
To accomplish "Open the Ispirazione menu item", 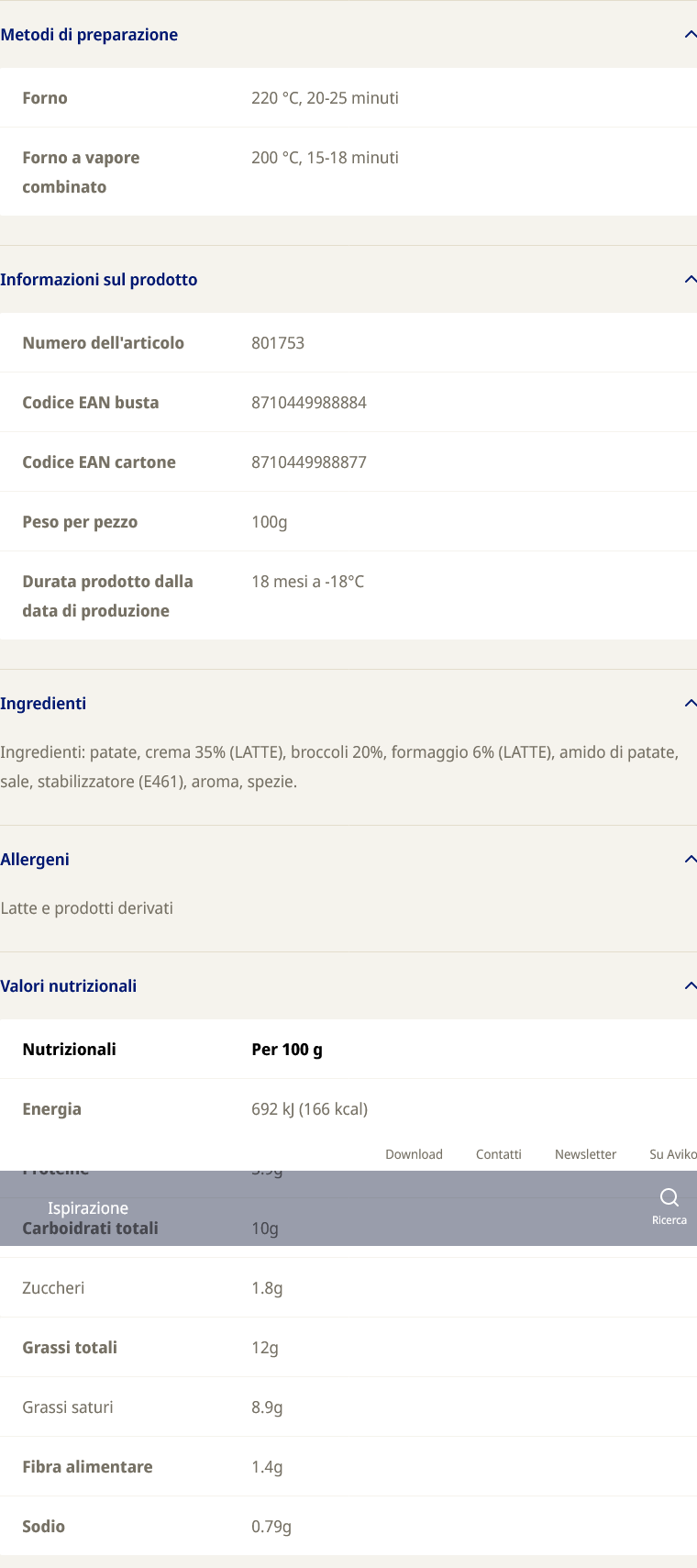I will tap(88, 1208).
